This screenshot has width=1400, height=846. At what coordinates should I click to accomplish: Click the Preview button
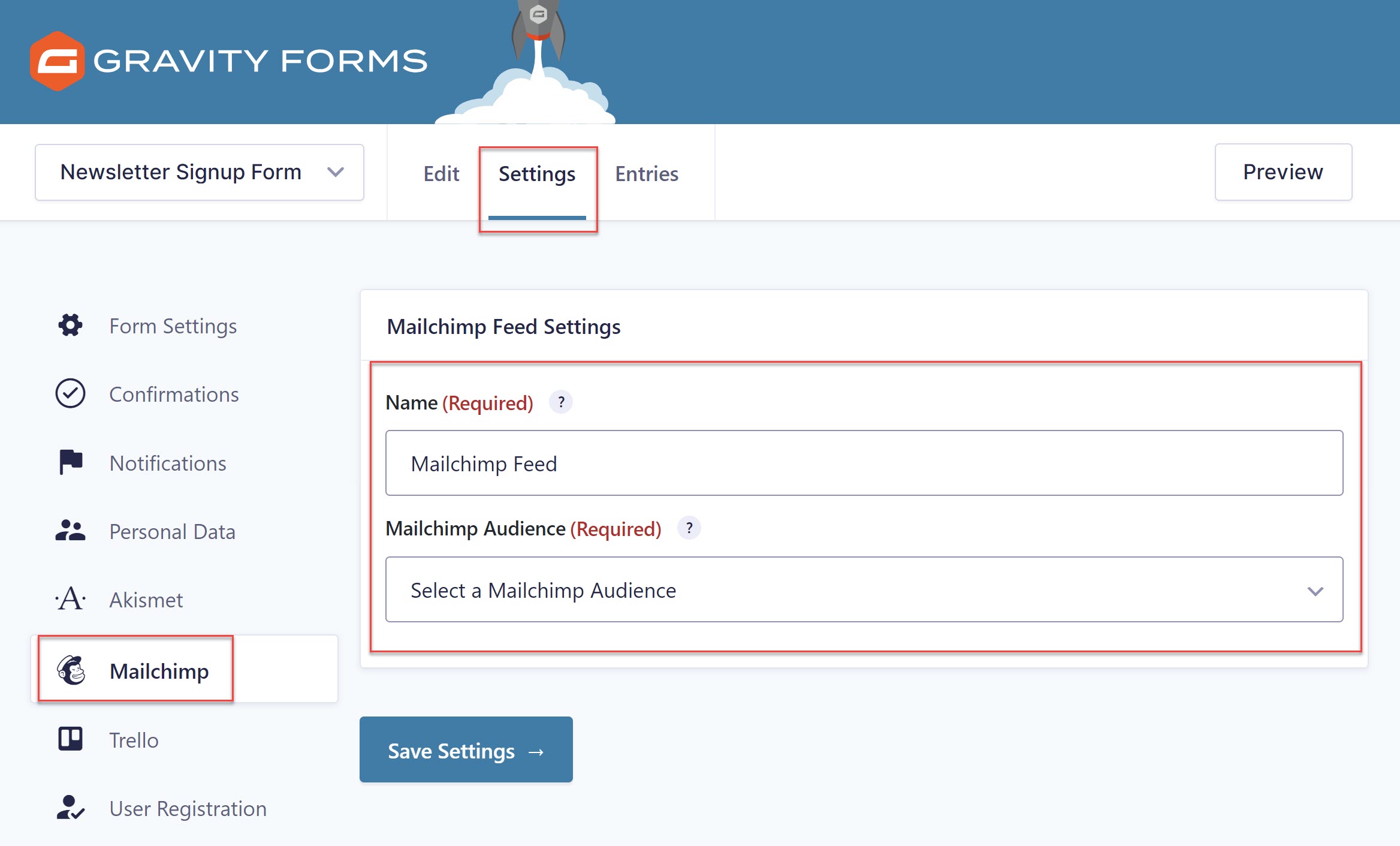point(1283,172)
